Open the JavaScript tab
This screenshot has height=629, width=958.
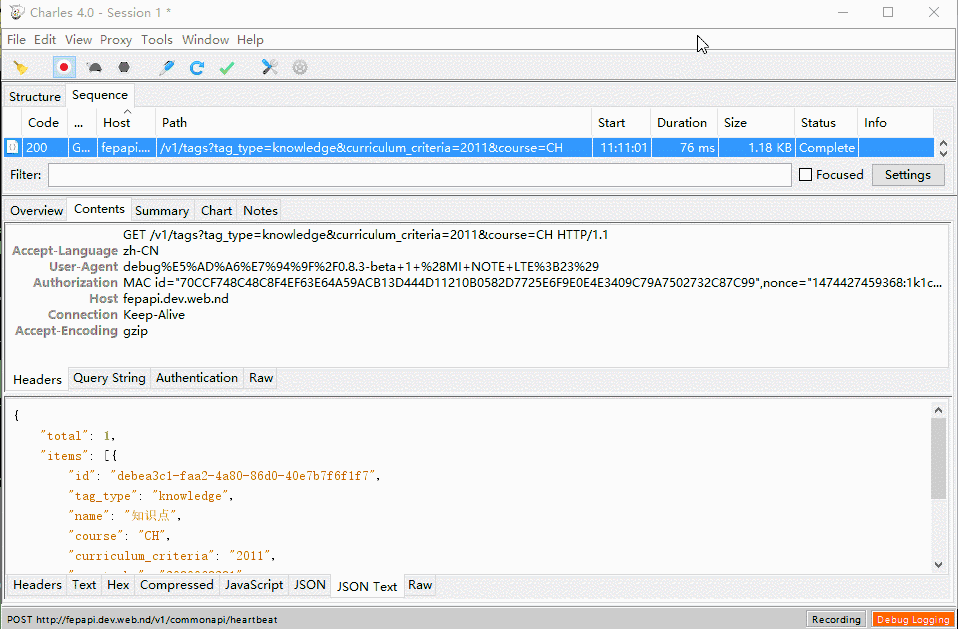(254, 584)
